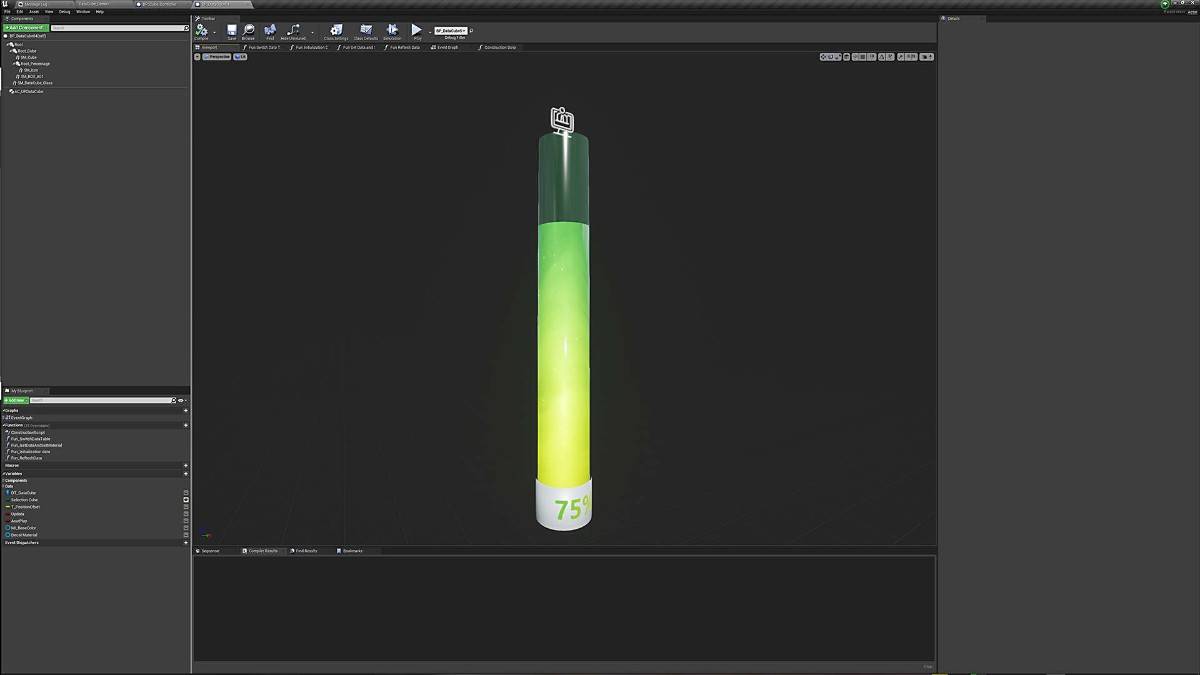Open Class Defaults from the toolbar
The width and height of the screenshot is (1200, 675).
click(x=366, y=32)
